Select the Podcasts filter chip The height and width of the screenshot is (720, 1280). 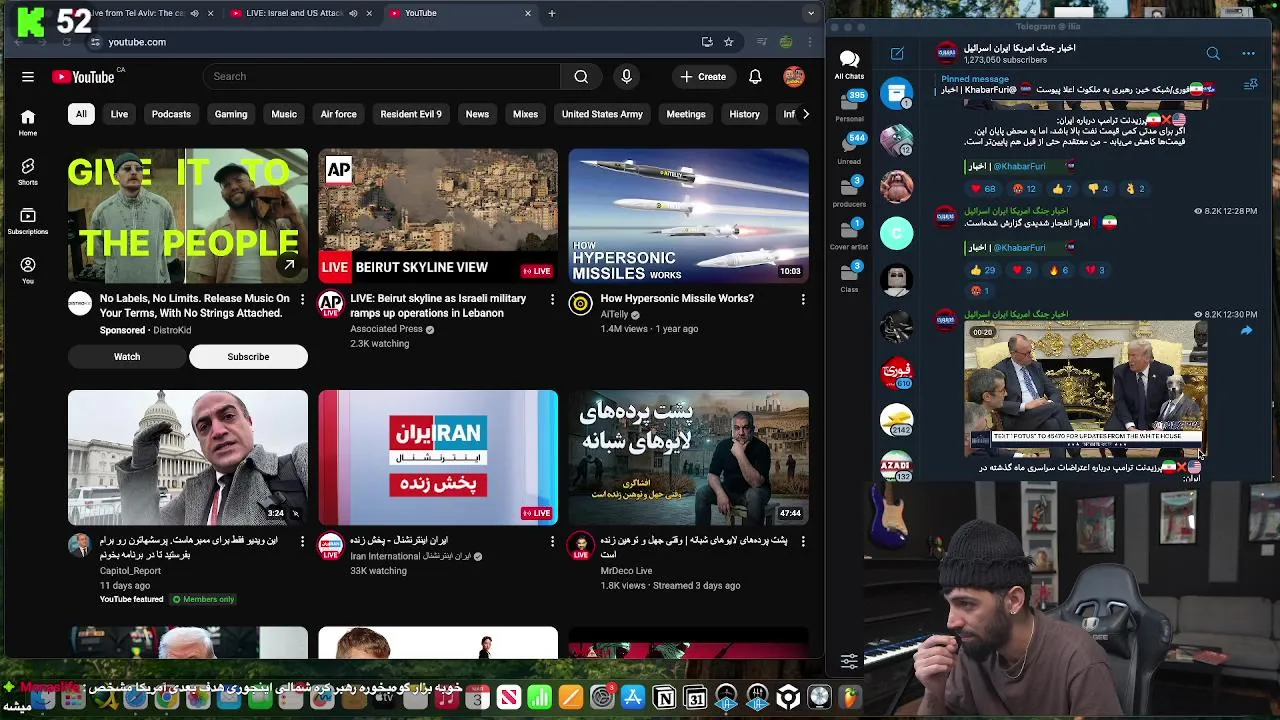point(171,114)
